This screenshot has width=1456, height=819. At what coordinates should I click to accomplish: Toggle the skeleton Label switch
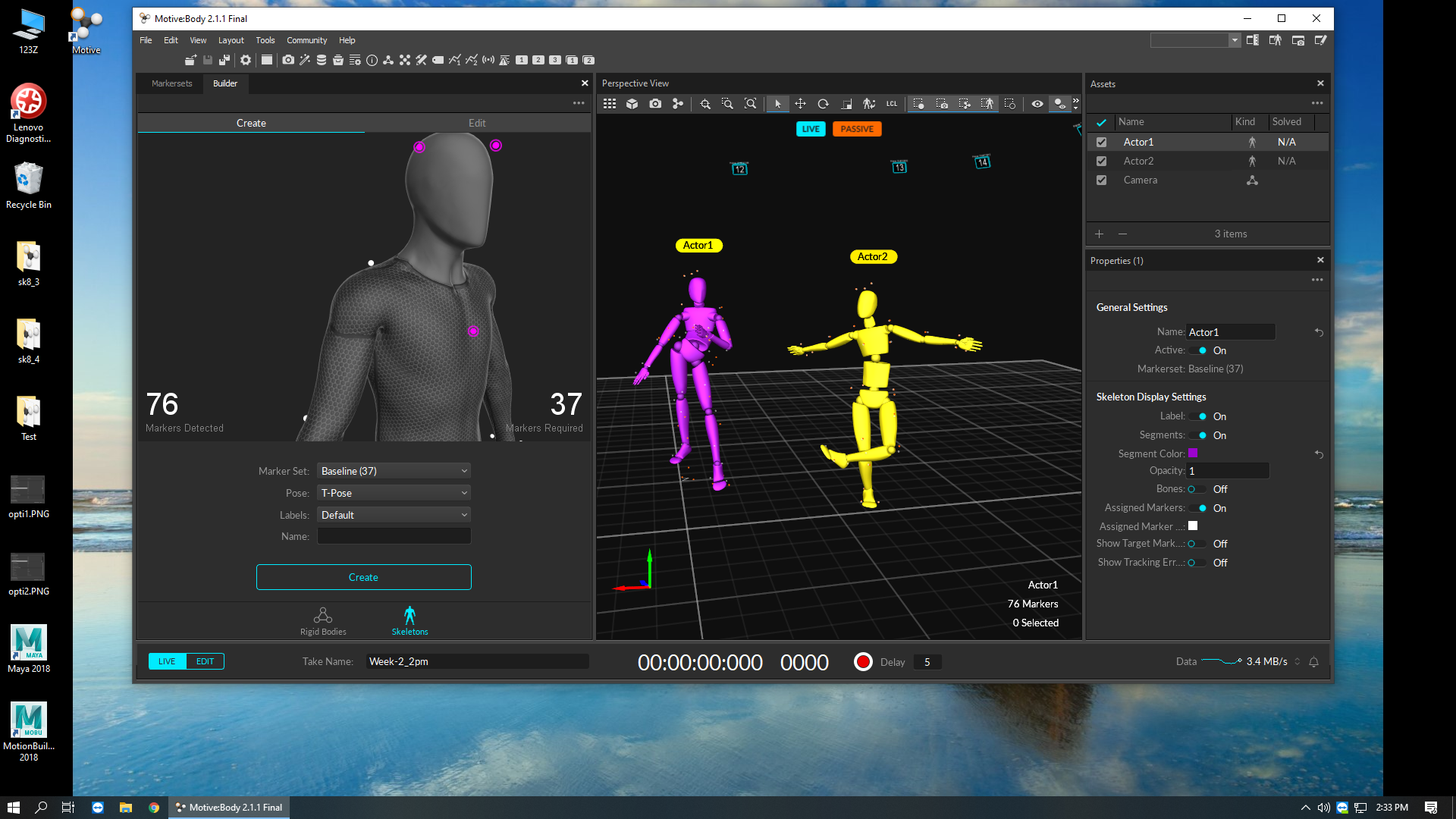pos(1198,416)
